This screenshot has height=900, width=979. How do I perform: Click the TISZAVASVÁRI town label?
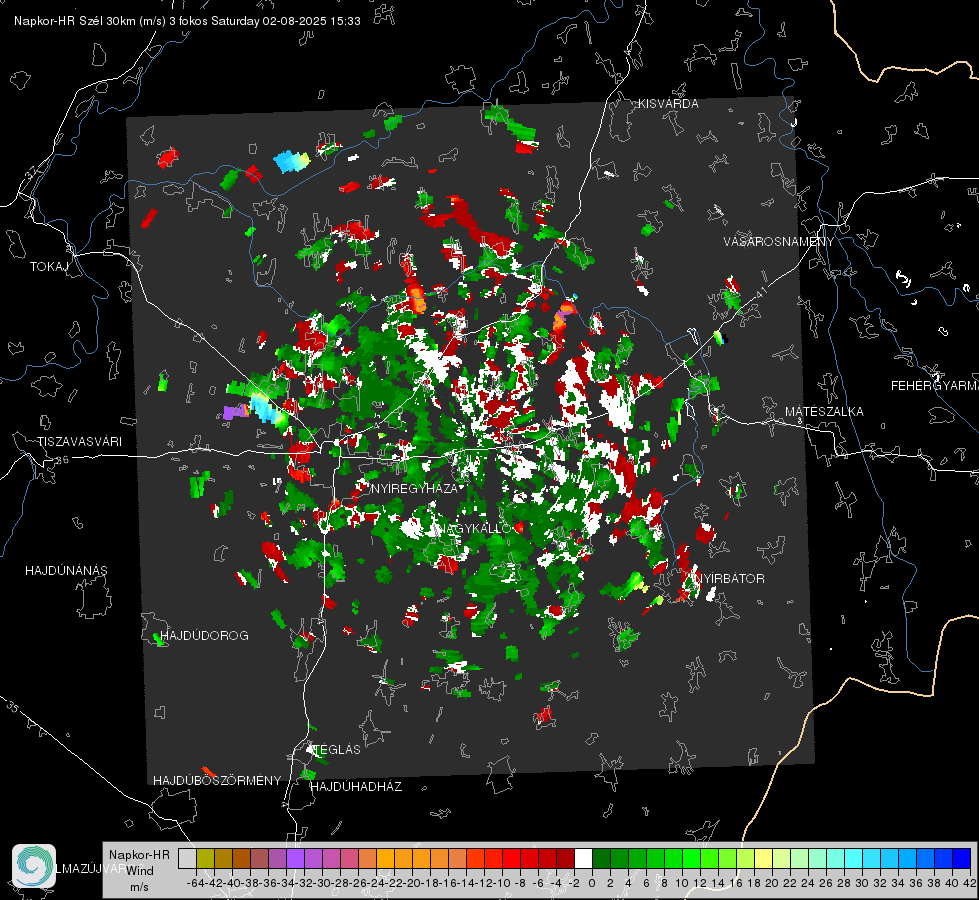tap(79, 442)
